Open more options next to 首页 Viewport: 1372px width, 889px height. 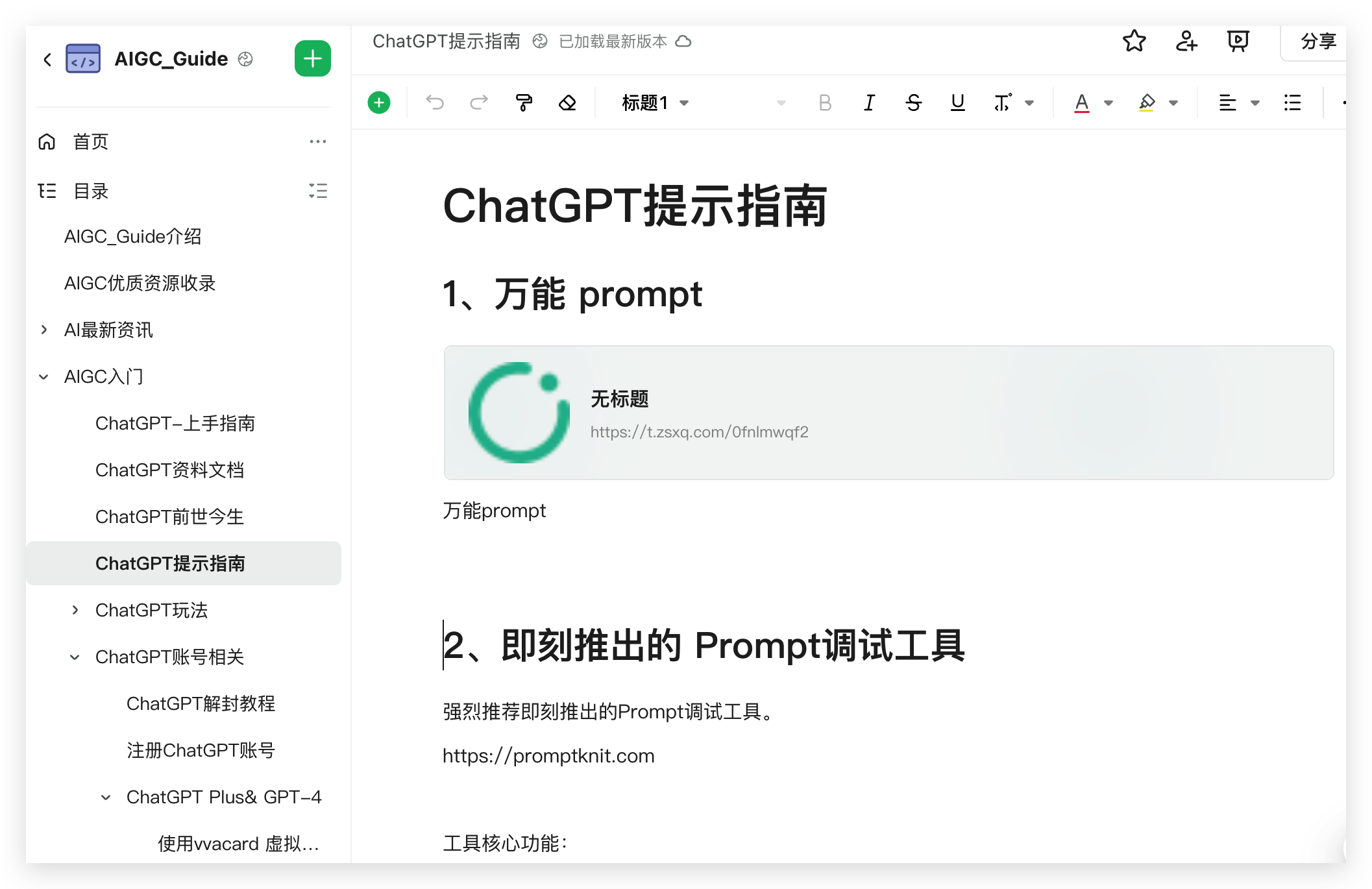[x=318, y=141]
